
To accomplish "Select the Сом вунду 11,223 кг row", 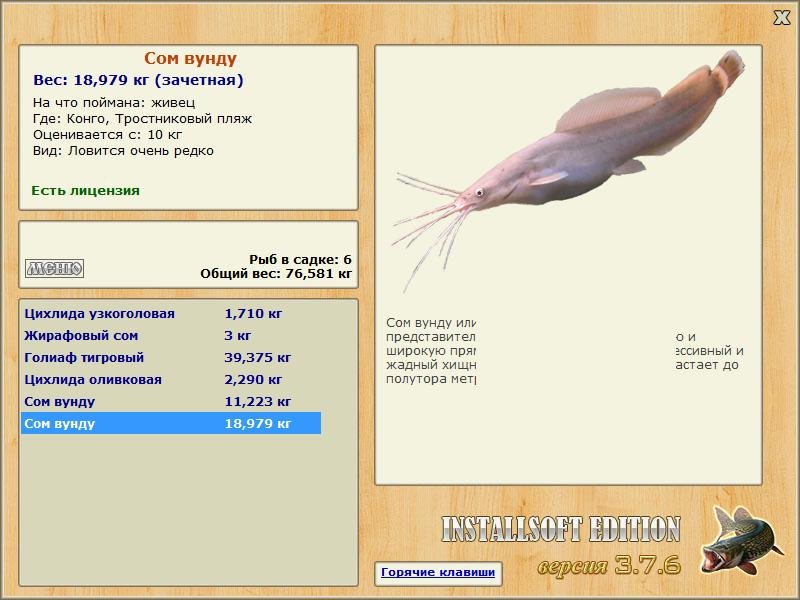I will 171,402.
